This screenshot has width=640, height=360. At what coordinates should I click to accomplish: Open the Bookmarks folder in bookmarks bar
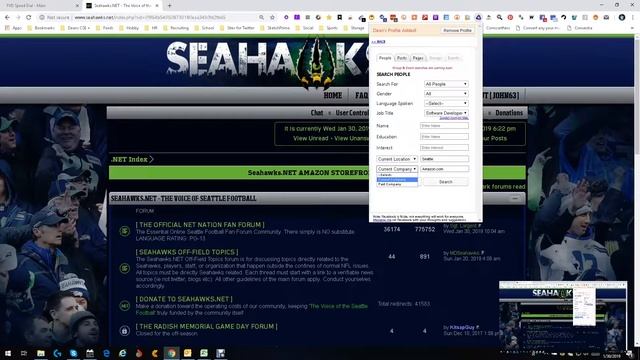click(x=41, y=28)
